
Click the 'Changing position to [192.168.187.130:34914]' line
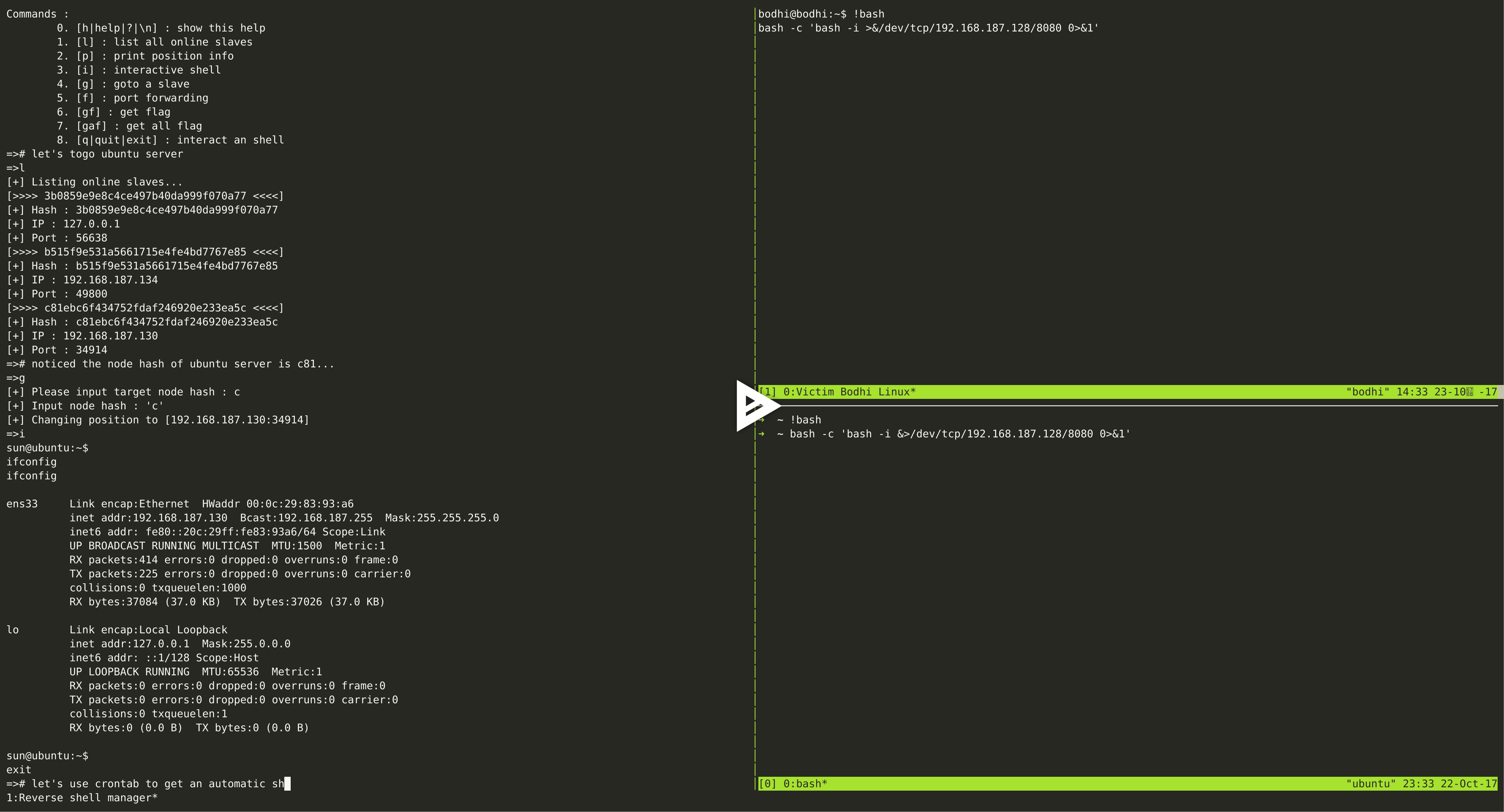click(x=158, y=420)
